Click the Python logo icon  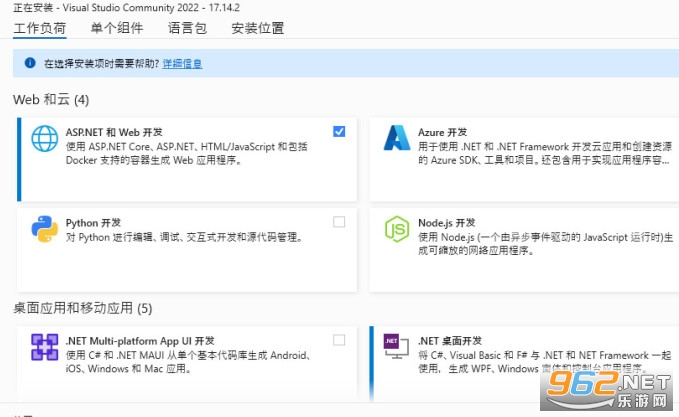[x=45, y=229]
